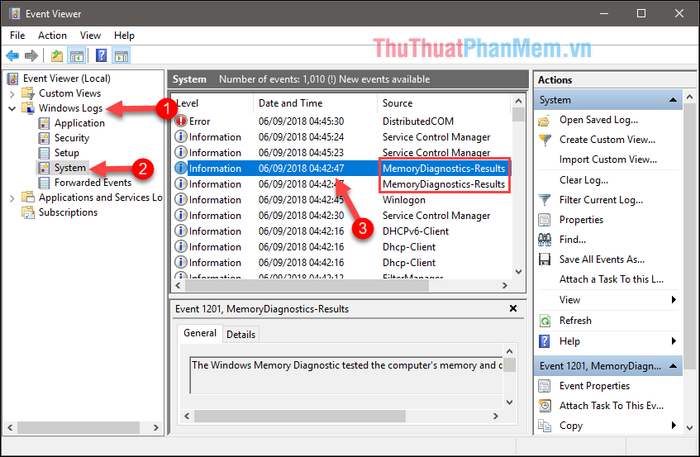Click the red Error icon for DistributedCOM
700x457 pixels.
click(181, 120)
